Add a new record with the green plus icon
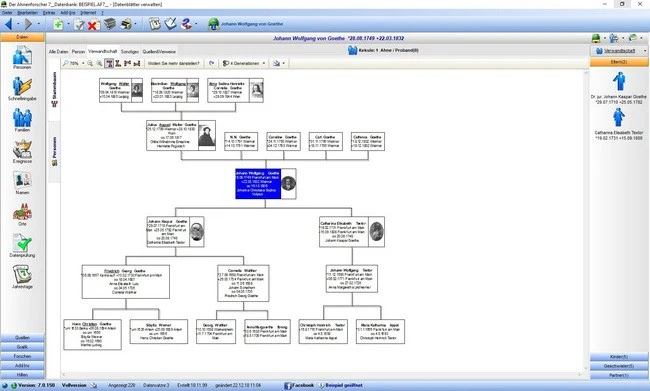 tap(58, 24)
